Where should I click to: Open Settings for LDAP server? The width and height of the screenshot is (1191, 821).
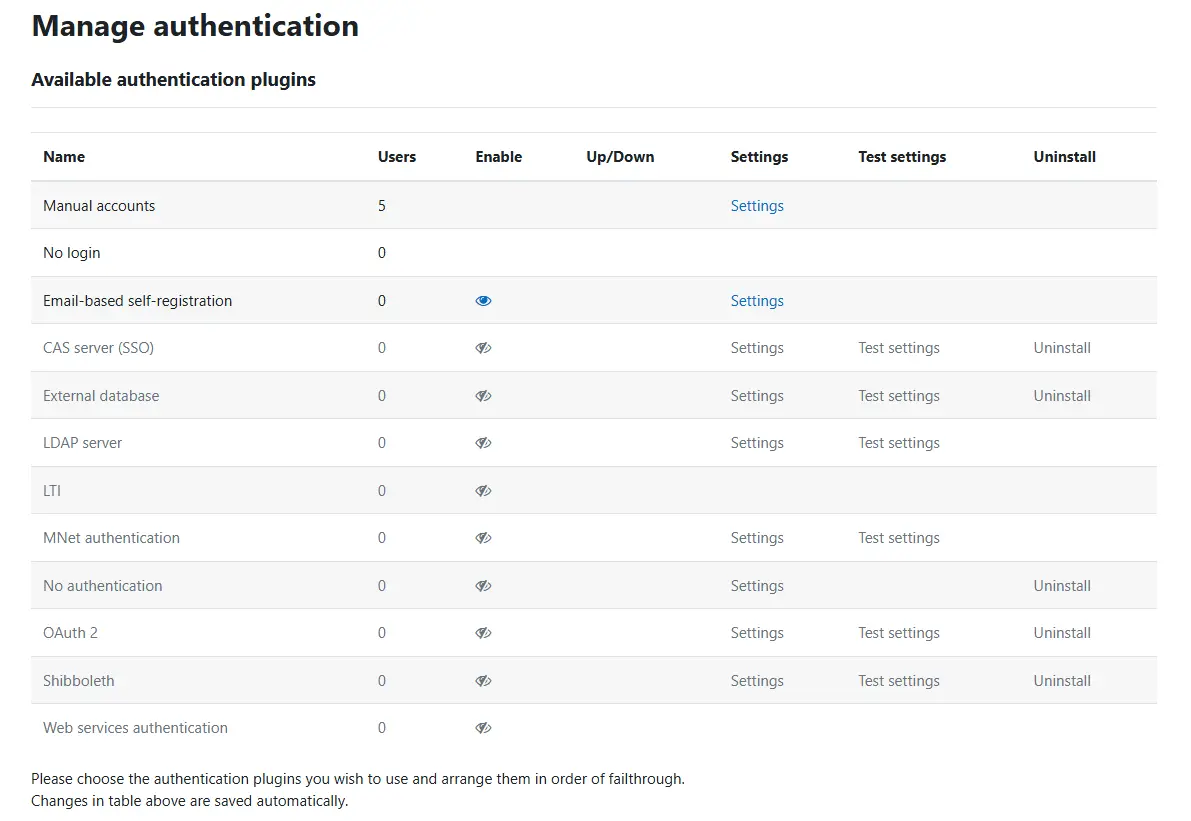coord(757,443)
